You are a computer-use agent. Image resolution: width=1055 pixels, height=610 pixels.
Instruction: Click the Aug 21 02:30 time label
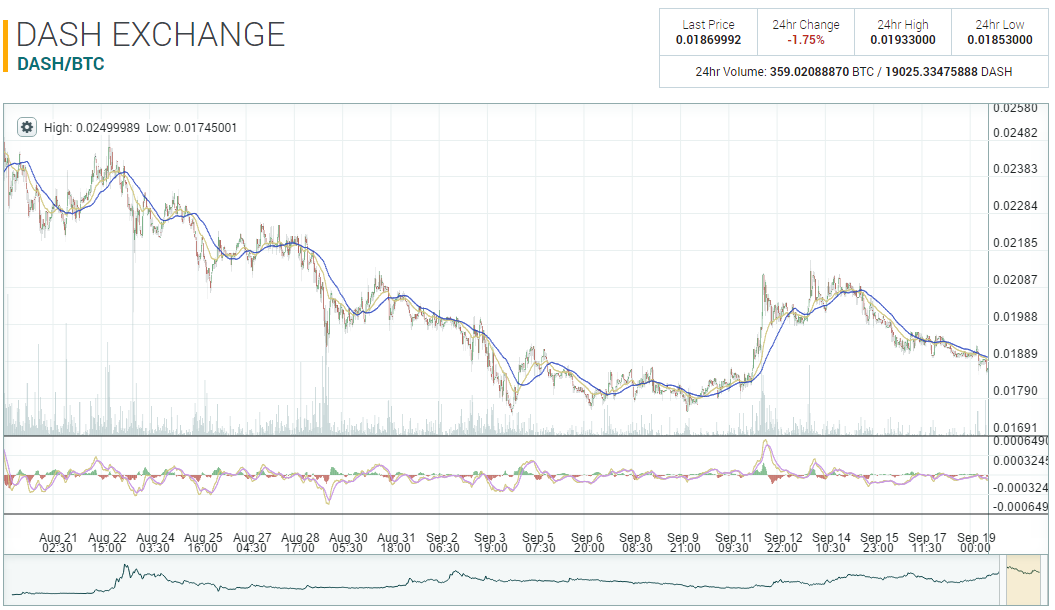[58, 542]
